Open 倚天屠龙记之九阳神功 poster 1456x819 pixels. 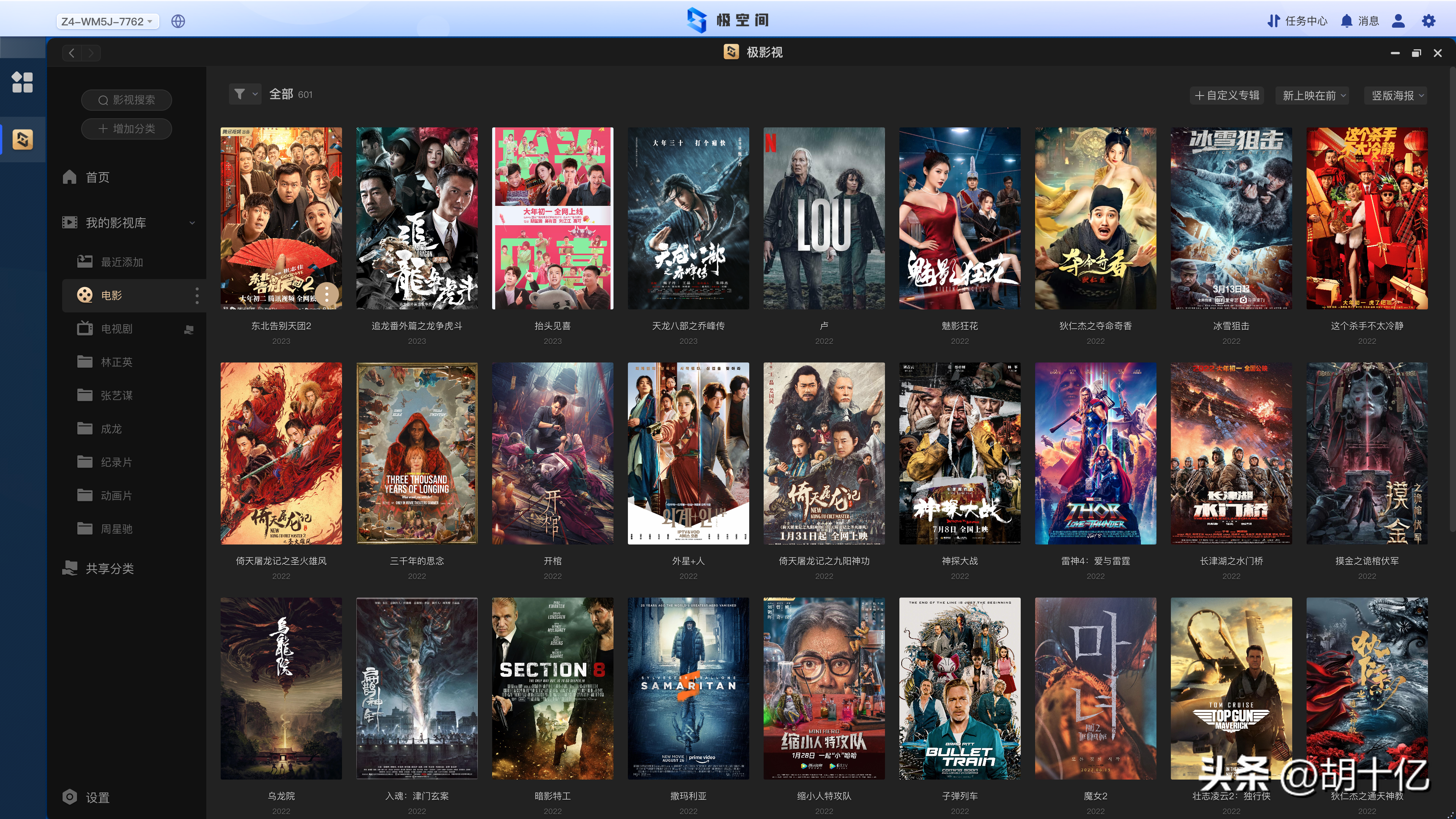[x=824, y=453]
